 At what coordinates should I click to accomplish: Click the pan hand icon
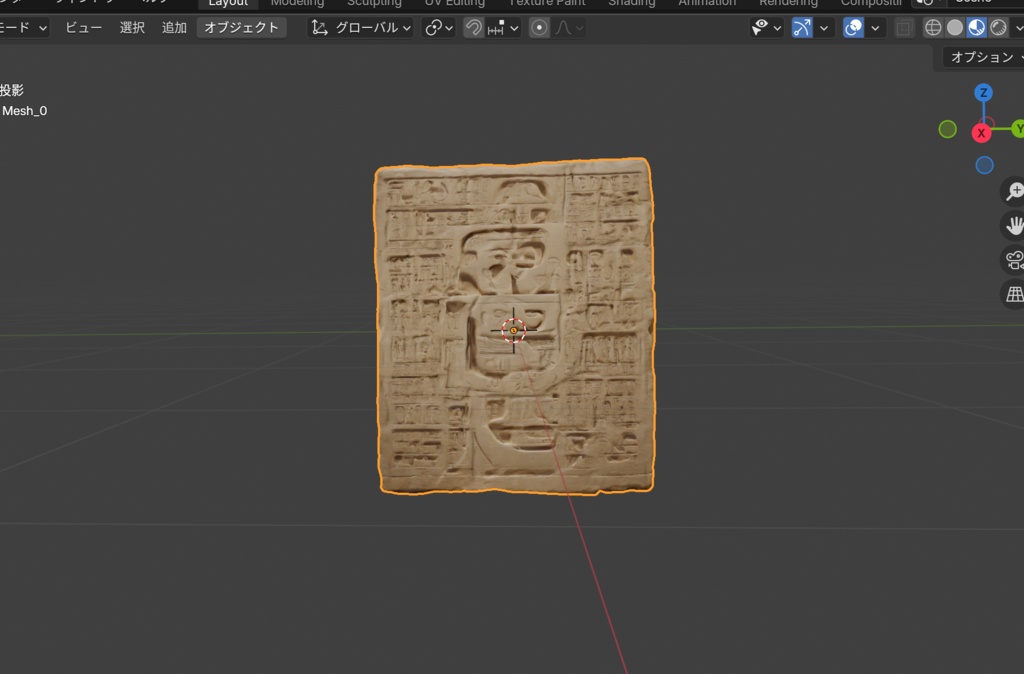[x=1014, y=225]
